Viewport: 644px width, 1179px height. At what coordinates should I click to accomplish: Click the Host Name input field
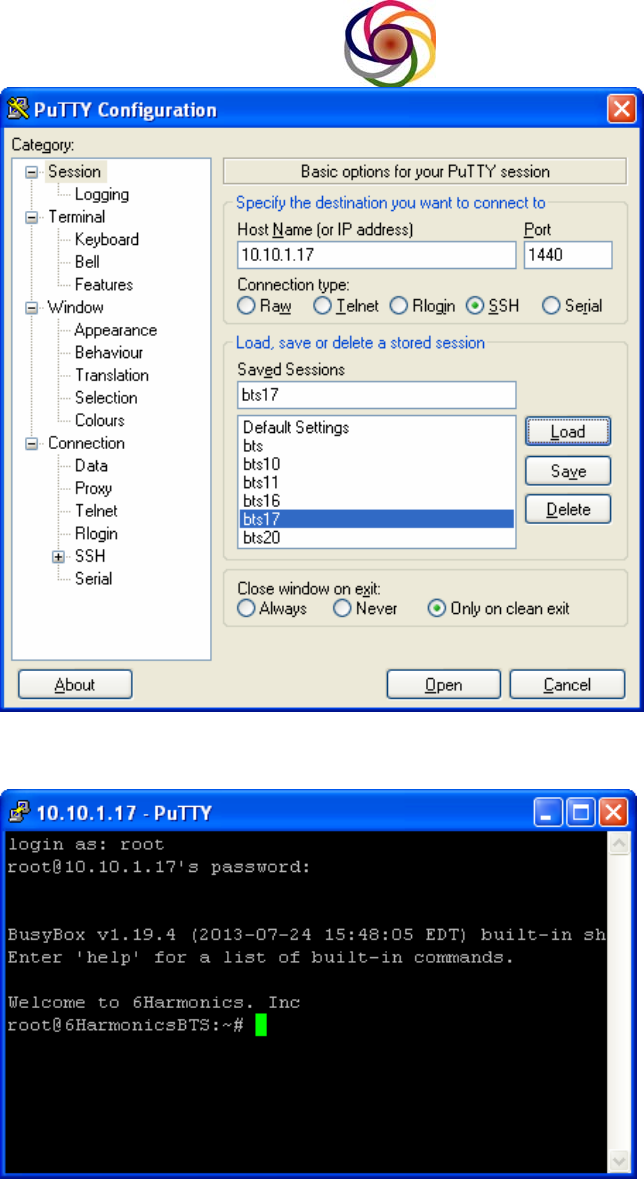tap(377, 255)
